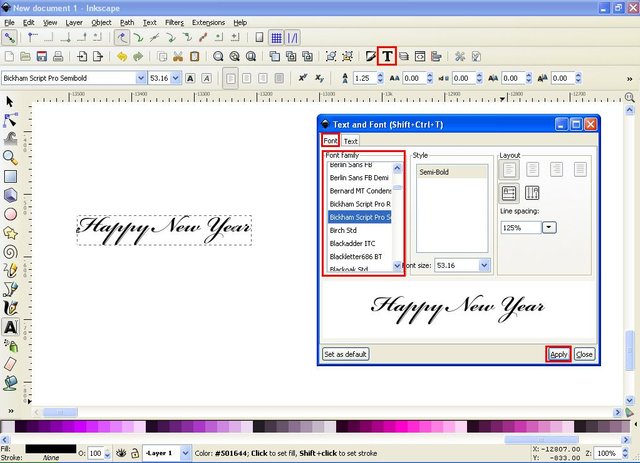Click the Apply button
640x463 pixels.
[x=558, y=354]
